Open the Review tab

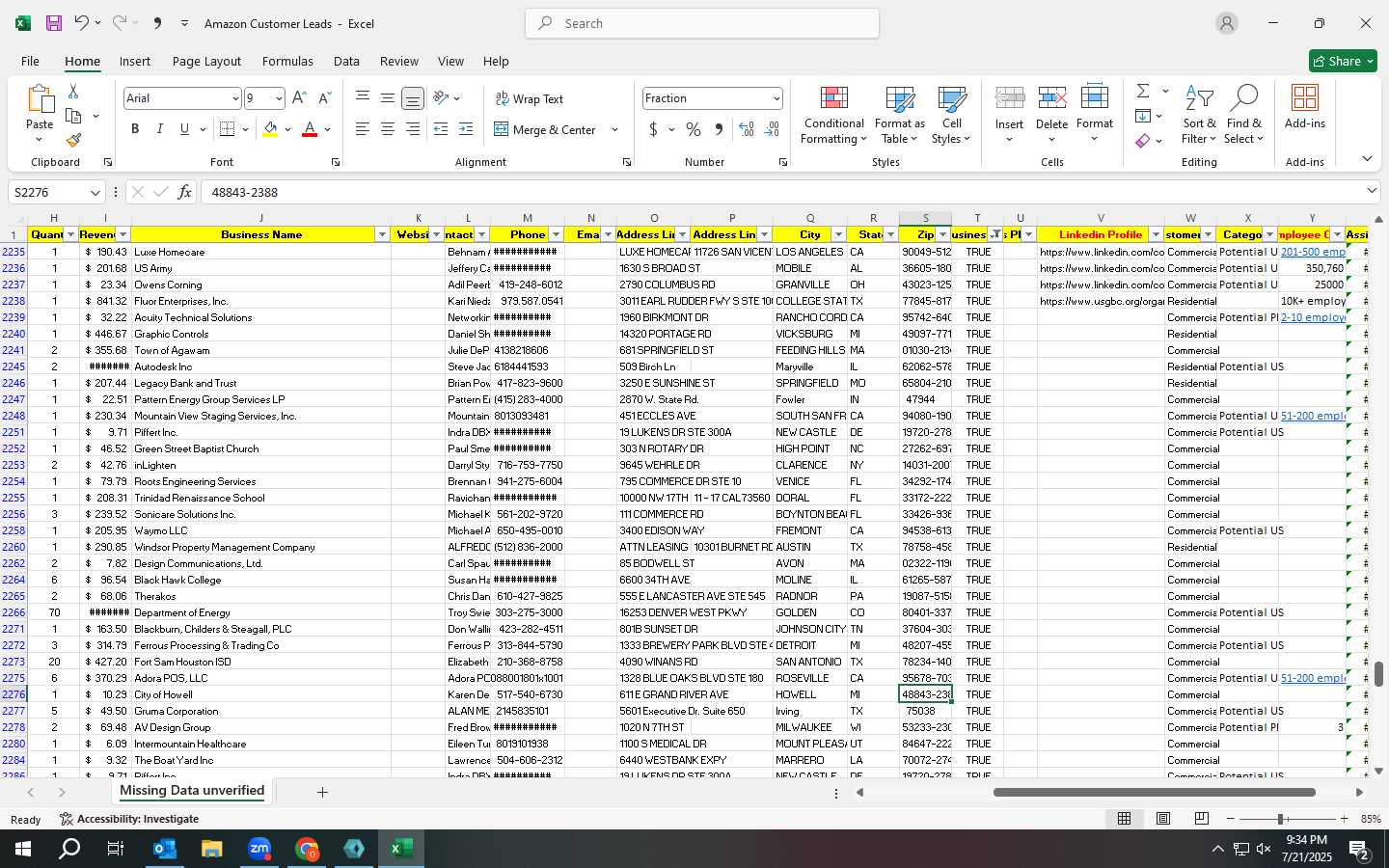[x=398, y=61]
